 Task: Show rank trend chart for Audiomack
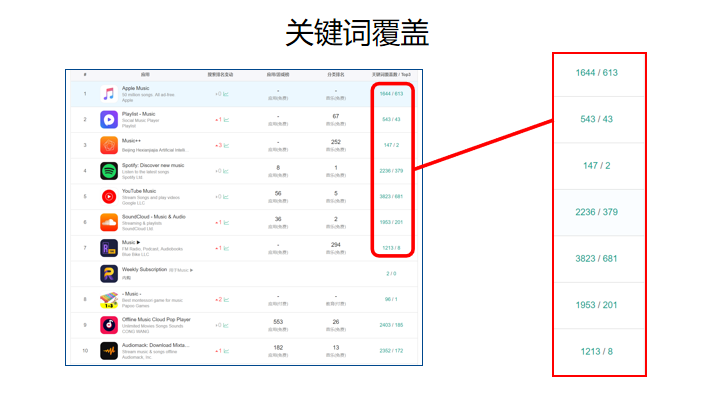coord(226,351)
